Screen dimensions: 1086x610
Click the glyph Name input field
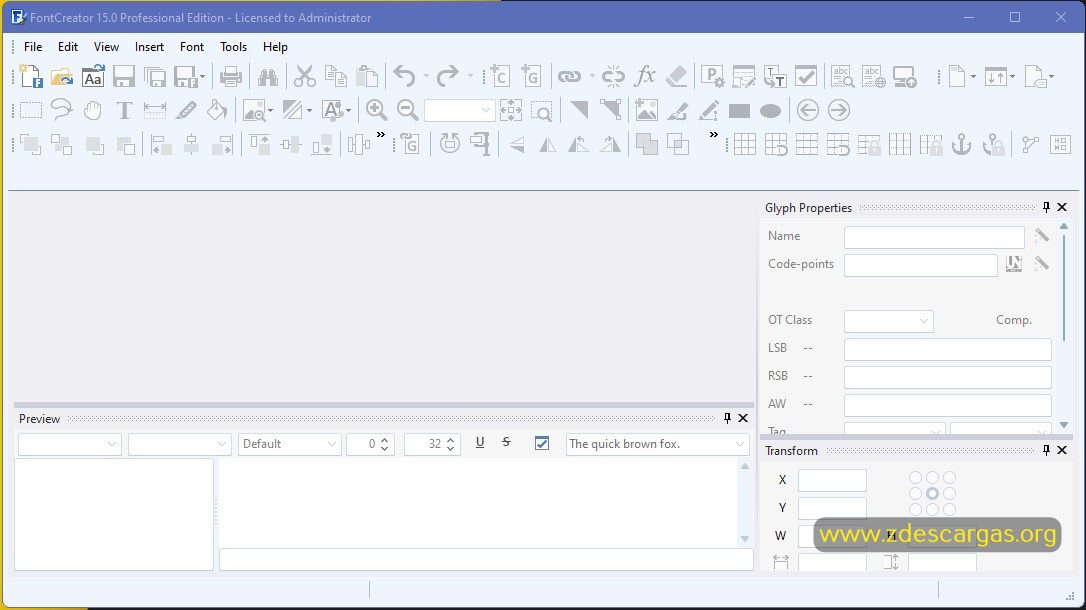pyautogui.click(x=934, y=237)
